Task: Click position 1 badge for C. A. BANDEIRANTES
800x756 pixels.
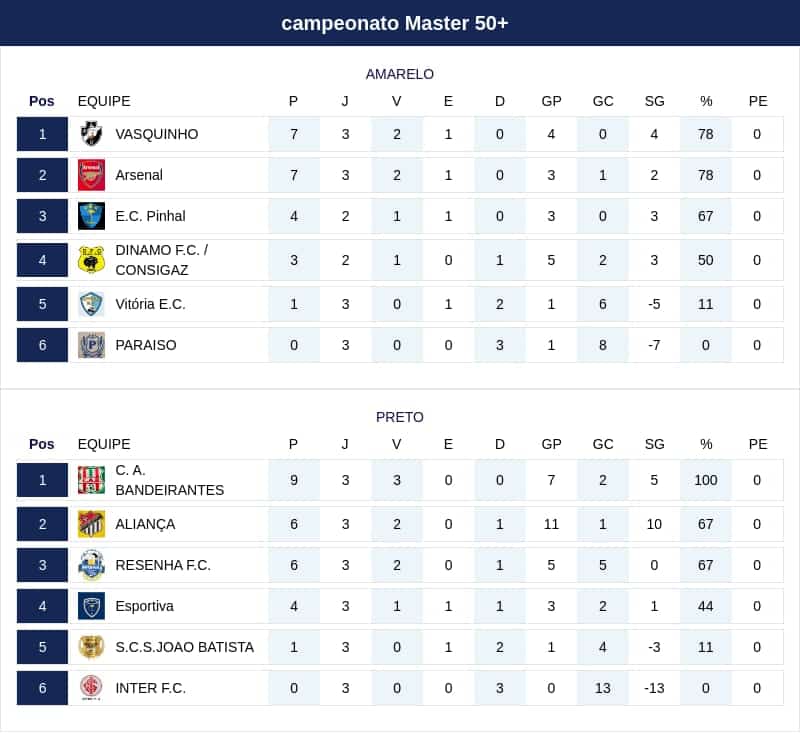Action: (42, 480)
